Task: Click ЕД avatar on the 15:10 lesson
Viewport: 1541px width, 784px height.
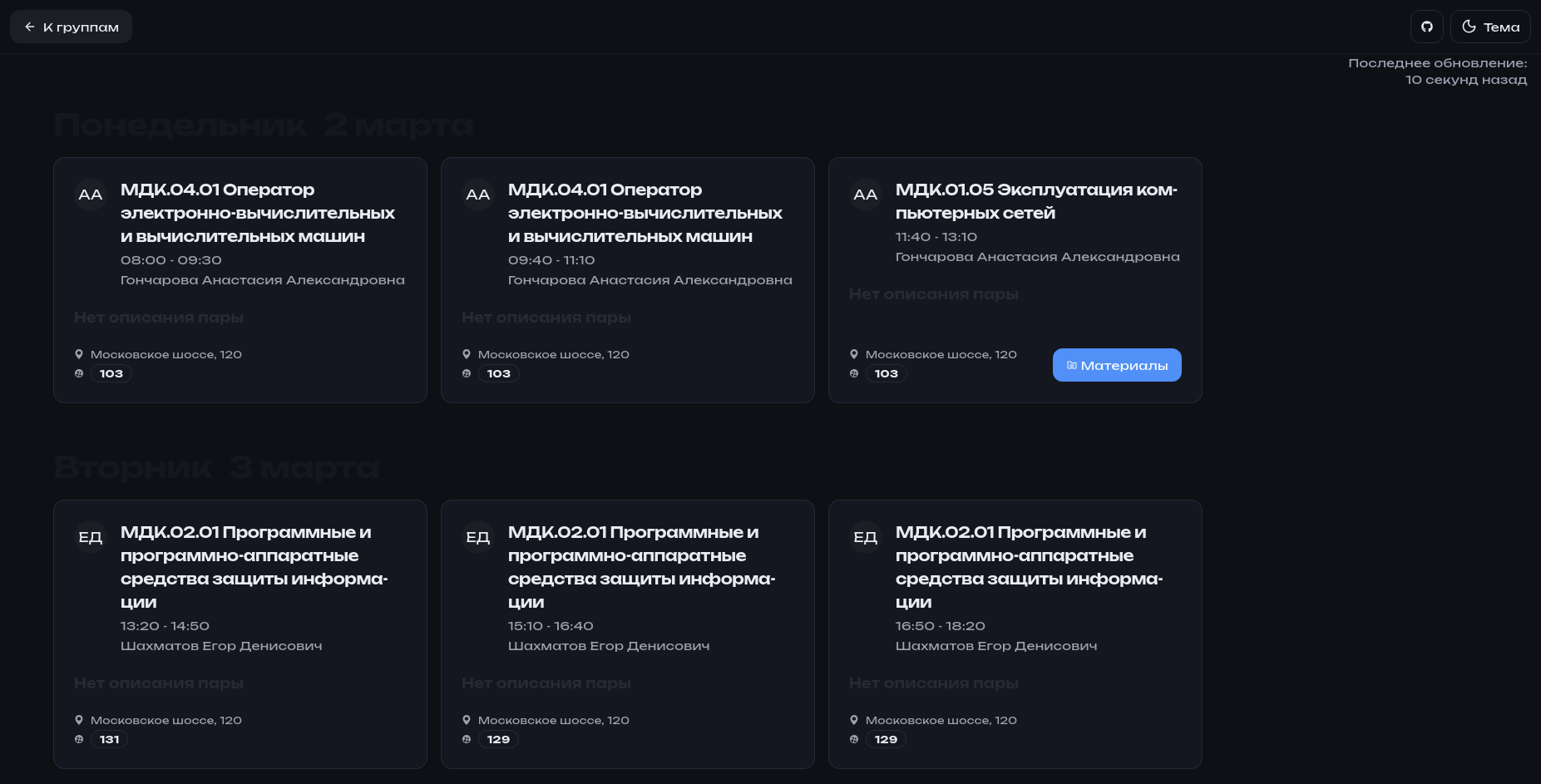Action: [477, 537]
